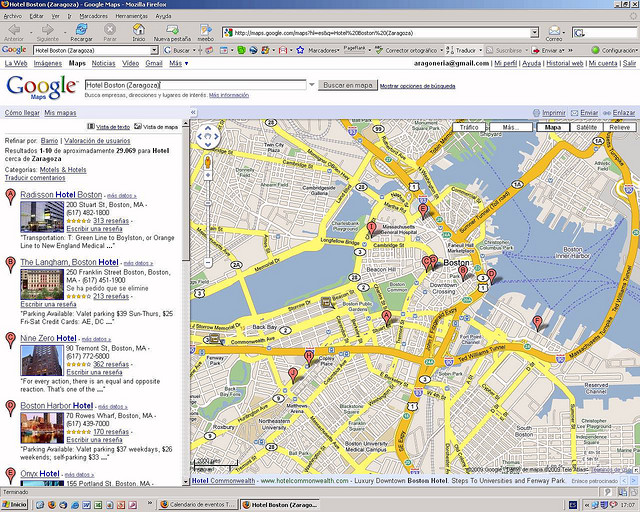The image size is (640, 512).
Task: Select Mapa view button
Action: click(x=553, y=127)
